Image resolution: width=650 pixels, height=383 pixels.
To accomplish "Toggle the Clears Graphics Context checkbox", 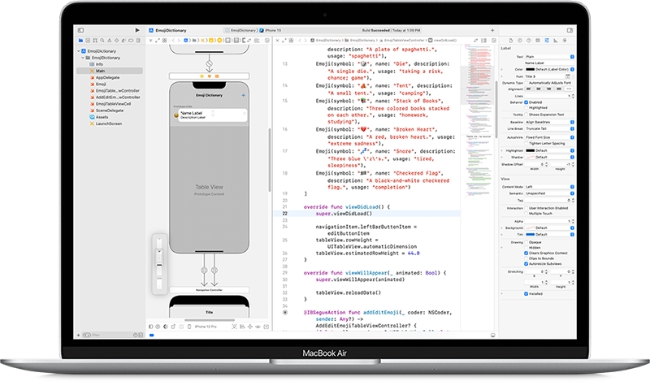I will click(x=526, y=253).
